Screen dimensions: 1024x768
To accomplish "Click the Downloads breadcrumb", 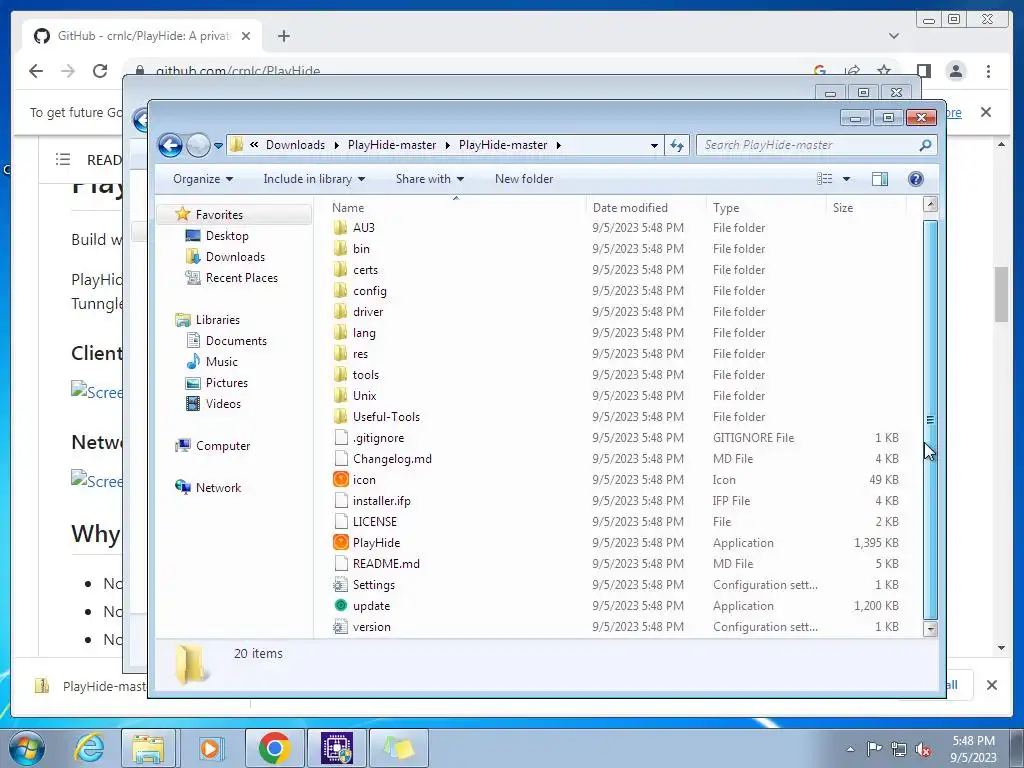I will pos(295,145).
